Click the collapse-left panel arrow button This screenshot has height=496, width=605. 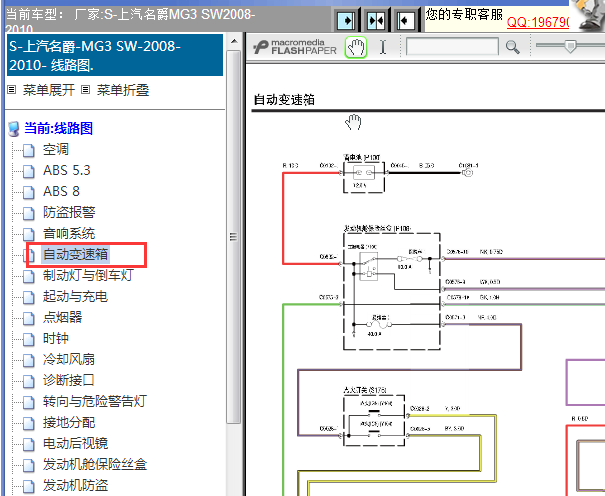[x=405, y=20]
